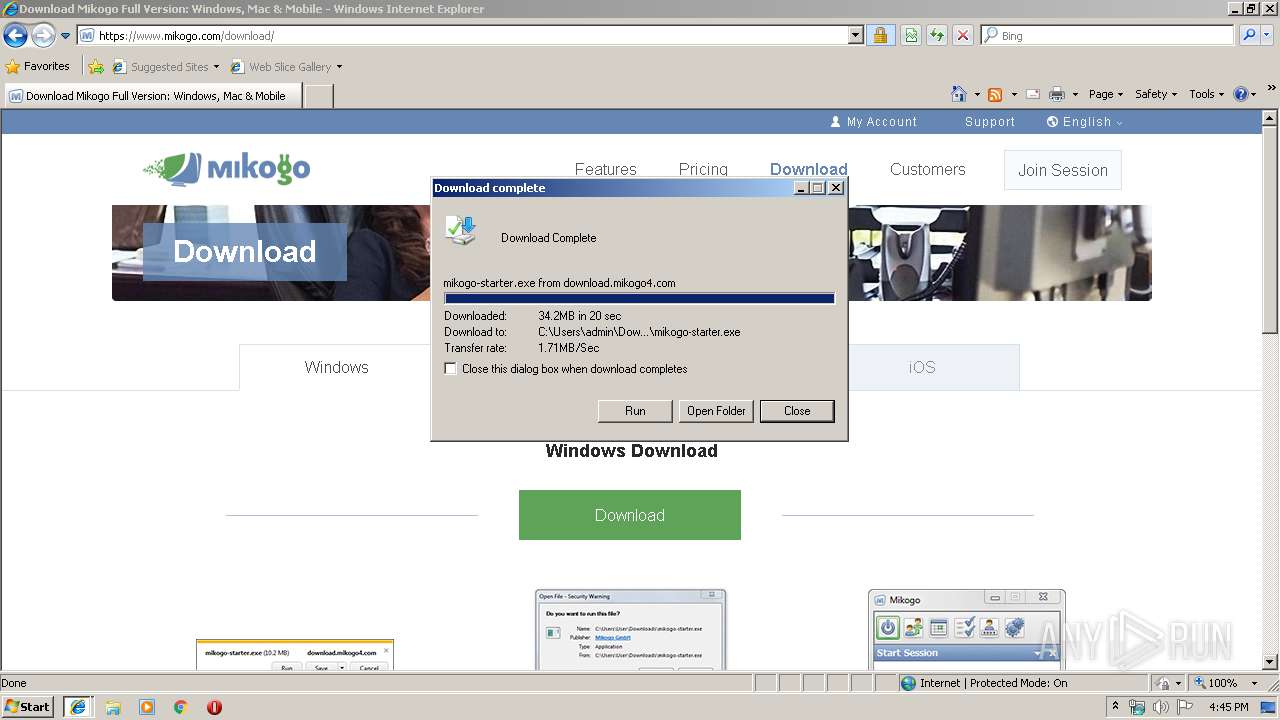Viewport: 1280px width, 720px height.
Task: Open the Web Slice Gallery link
Action: point(287,67)
